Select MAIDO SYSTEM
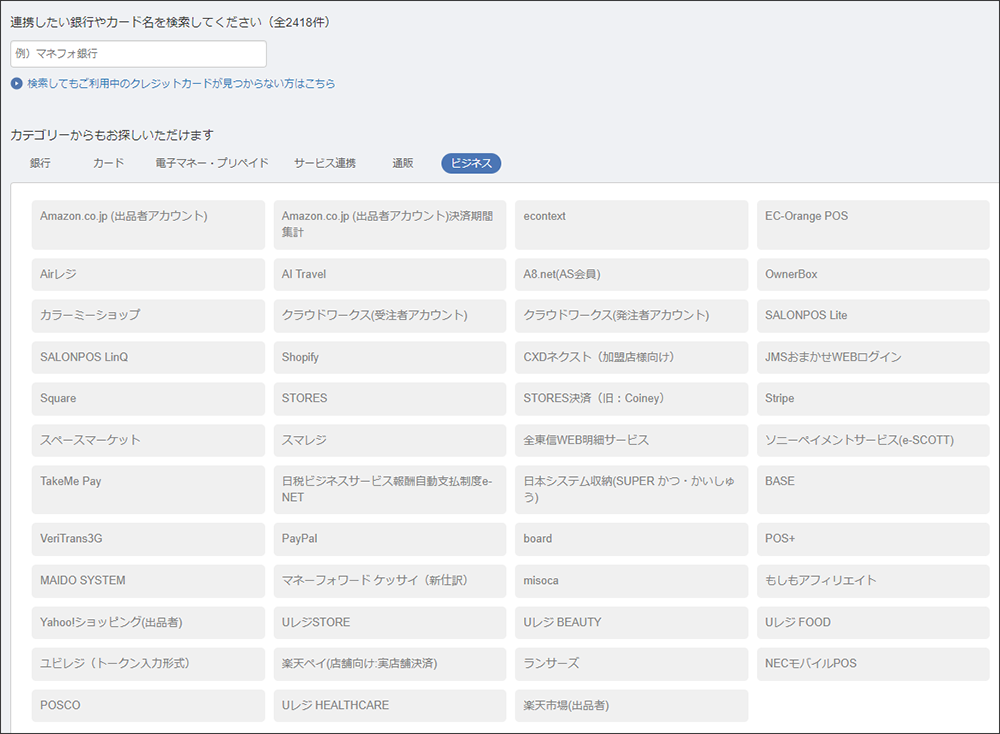1000x734 pixels. tap(148, 581)
